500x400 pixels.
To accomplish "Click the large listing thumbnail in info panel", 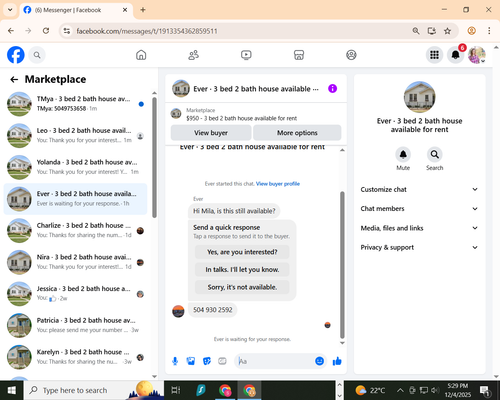I will point(419,97).
